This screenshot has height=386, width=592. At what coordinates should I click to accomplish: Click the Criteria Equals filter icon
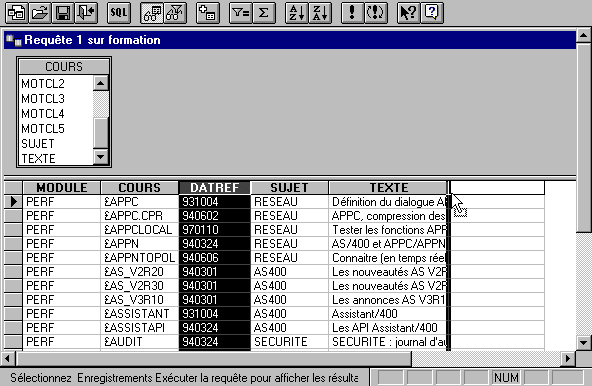pyautogui.click(x=240, y=12)
